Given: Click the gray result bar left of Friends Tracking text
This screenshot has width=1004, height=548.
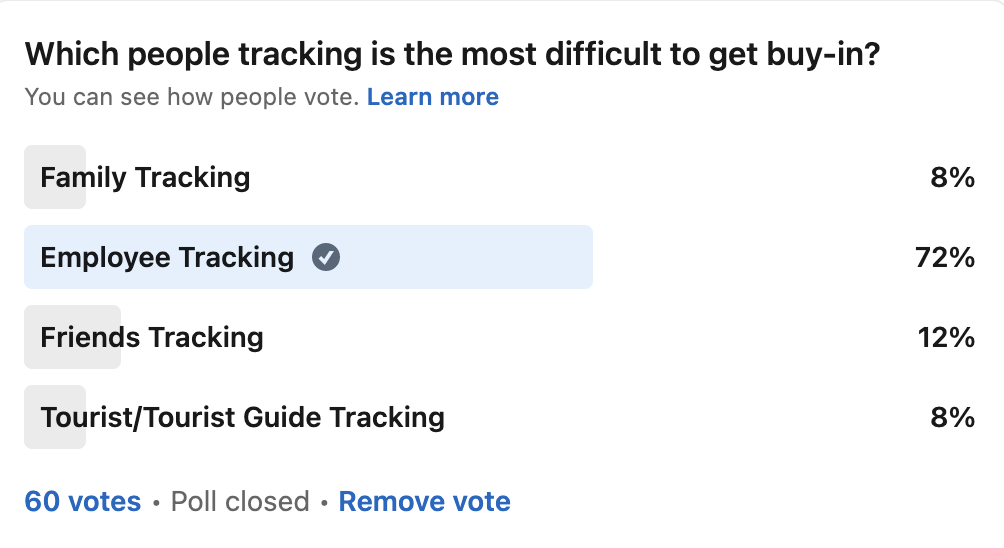Looking at the screenshot, I should coord(32,338).
